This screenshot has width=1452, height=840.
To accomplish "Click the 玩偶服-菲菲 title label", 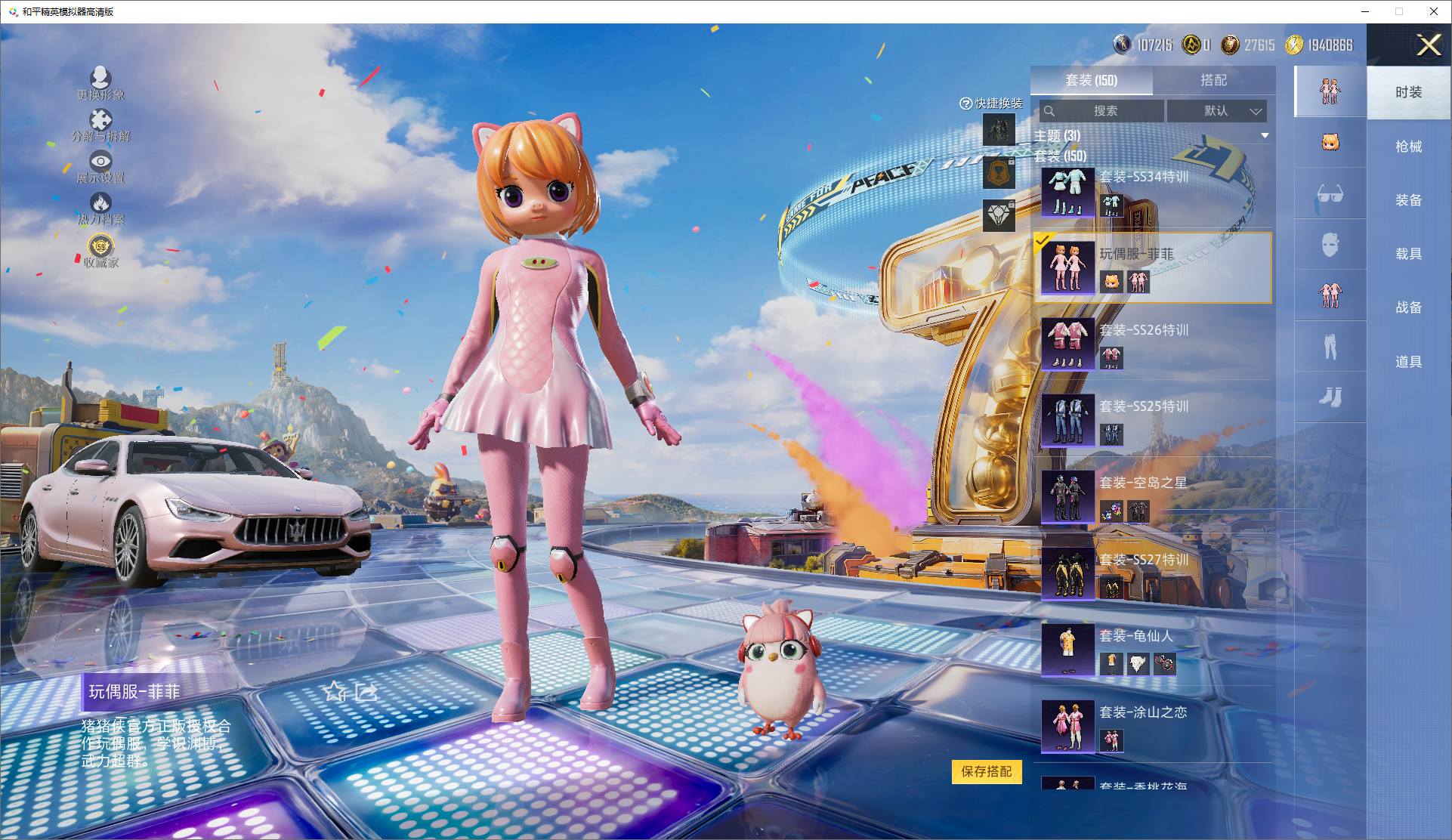I will pyautogui.click(x=134, y=692).
